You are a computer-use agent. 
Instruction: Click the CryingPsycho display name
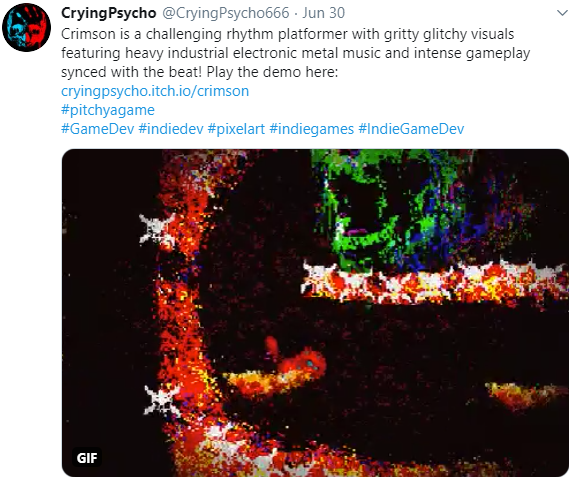point(109,13)
